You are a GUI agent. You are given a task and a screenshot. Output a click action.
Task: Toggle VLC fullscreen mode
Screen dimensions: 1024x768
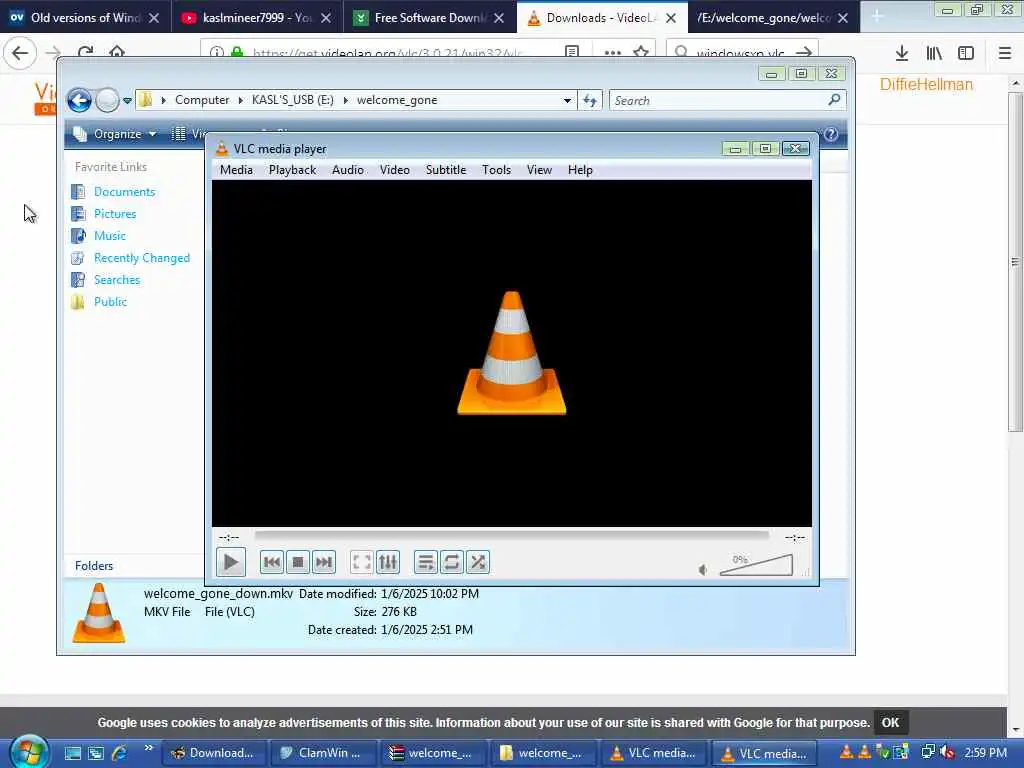[361, 562]
